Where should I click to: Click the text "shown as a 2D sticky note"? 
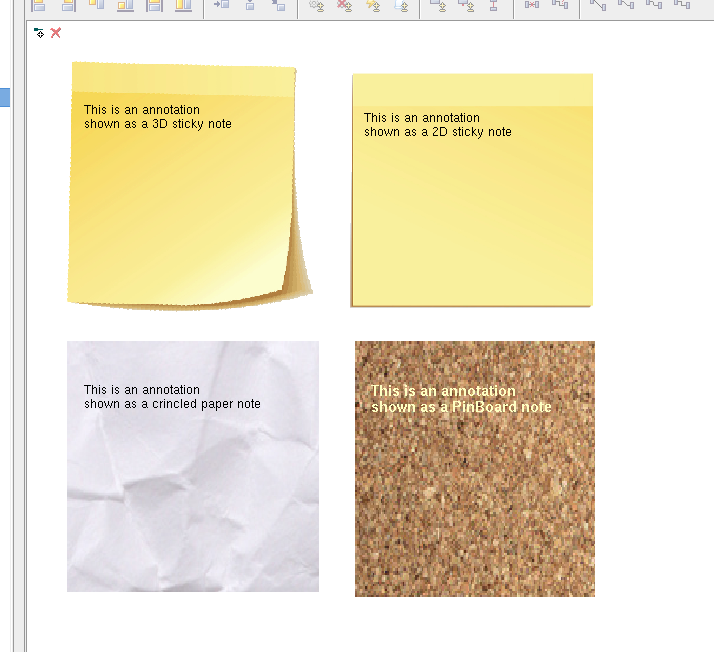tap(437, 132)
